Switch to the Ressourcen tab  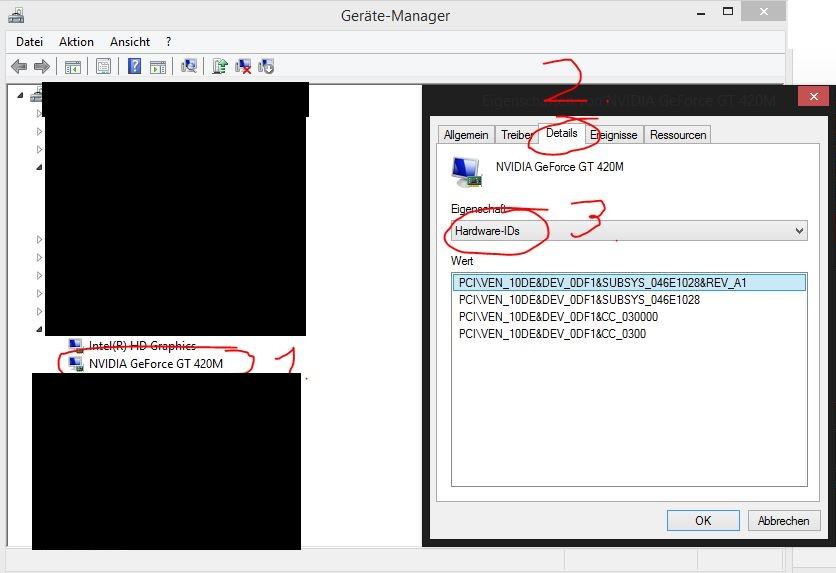coord(678,135)
